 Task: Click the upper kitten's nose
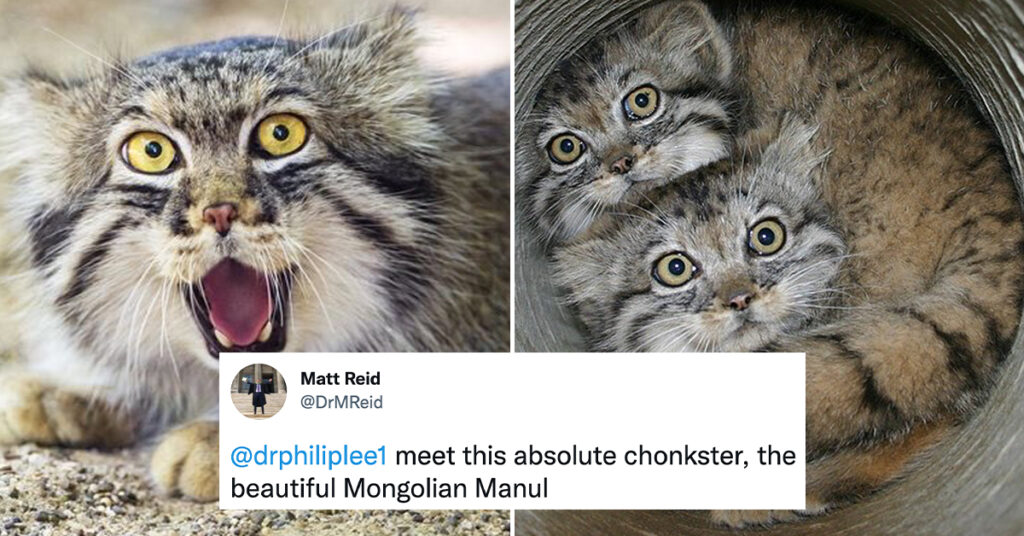(620, 164)
